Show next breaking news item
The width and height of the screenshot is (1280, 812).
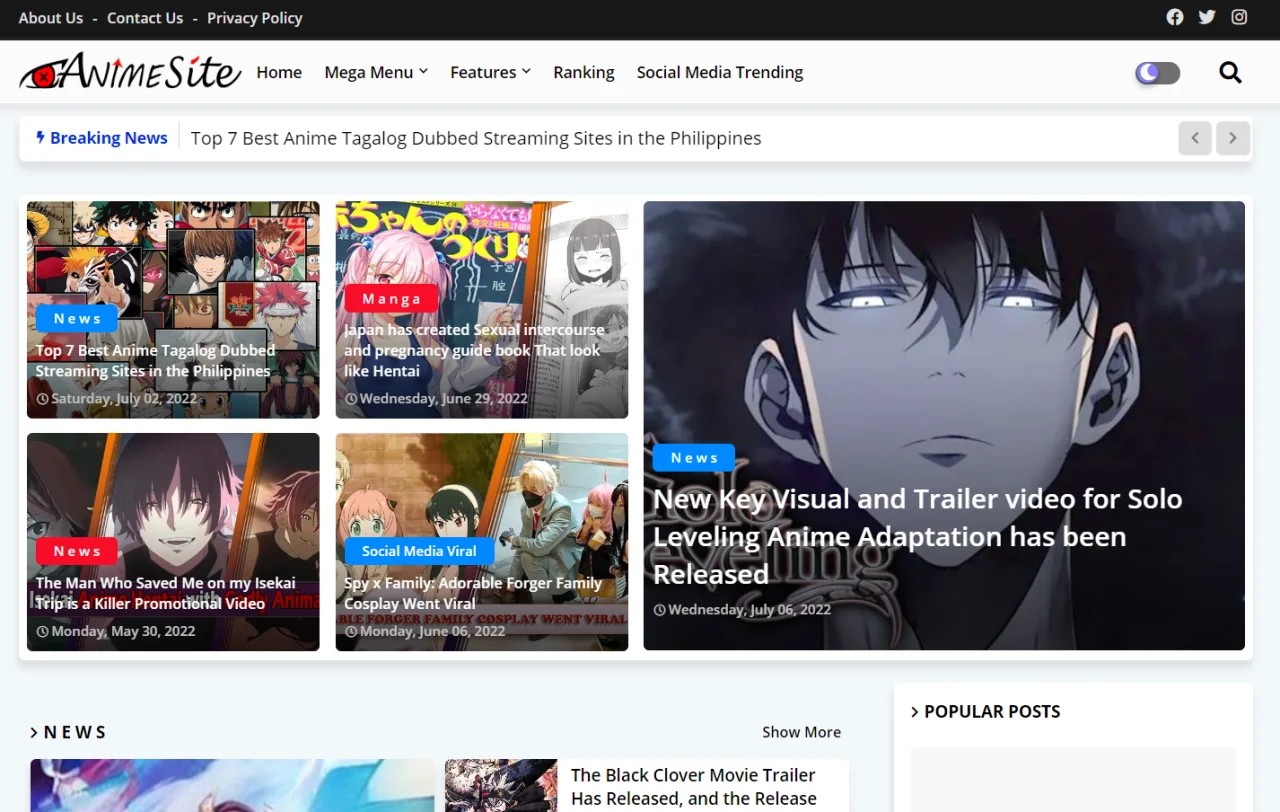[1233, 138]
